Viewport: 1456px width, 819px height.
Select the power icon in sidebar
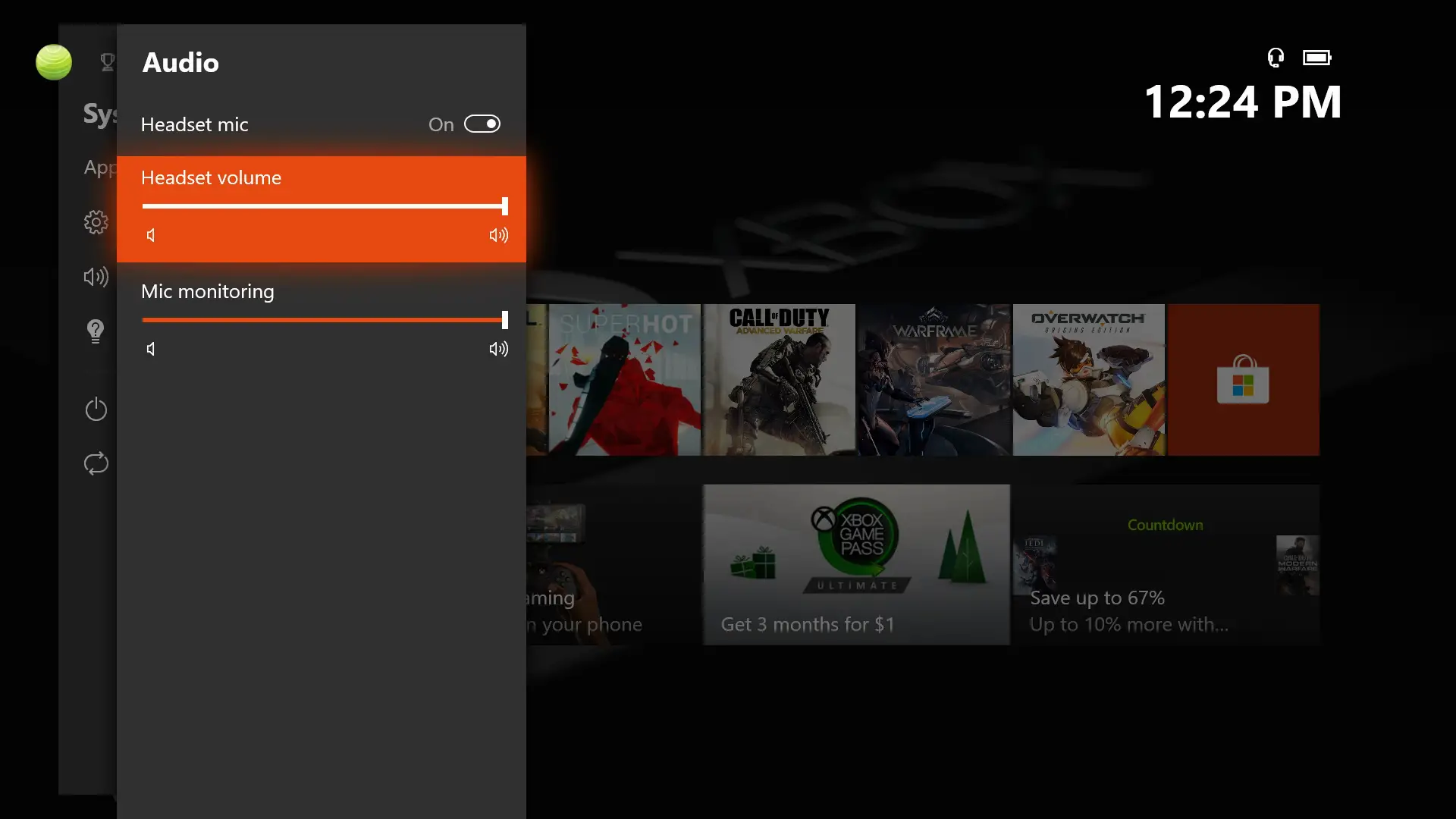coord(96,409)
